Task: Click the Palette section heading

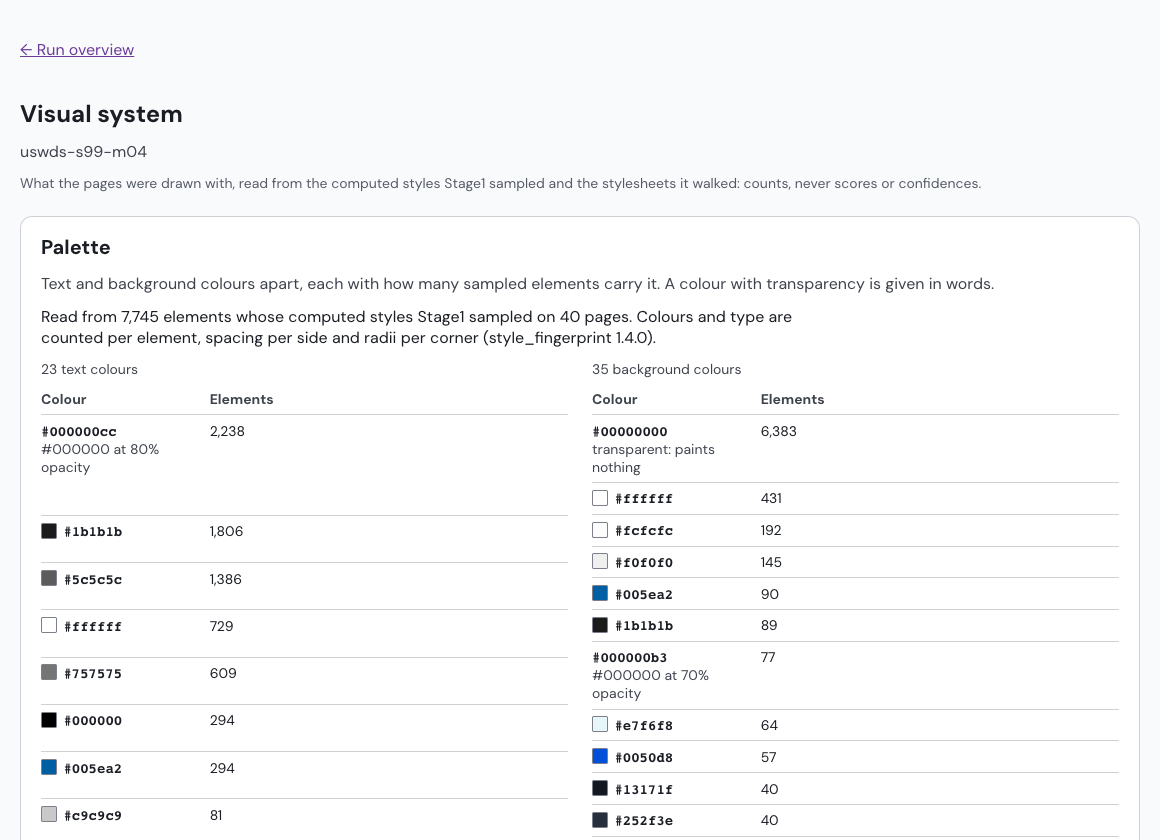Action: pos(75,247)
